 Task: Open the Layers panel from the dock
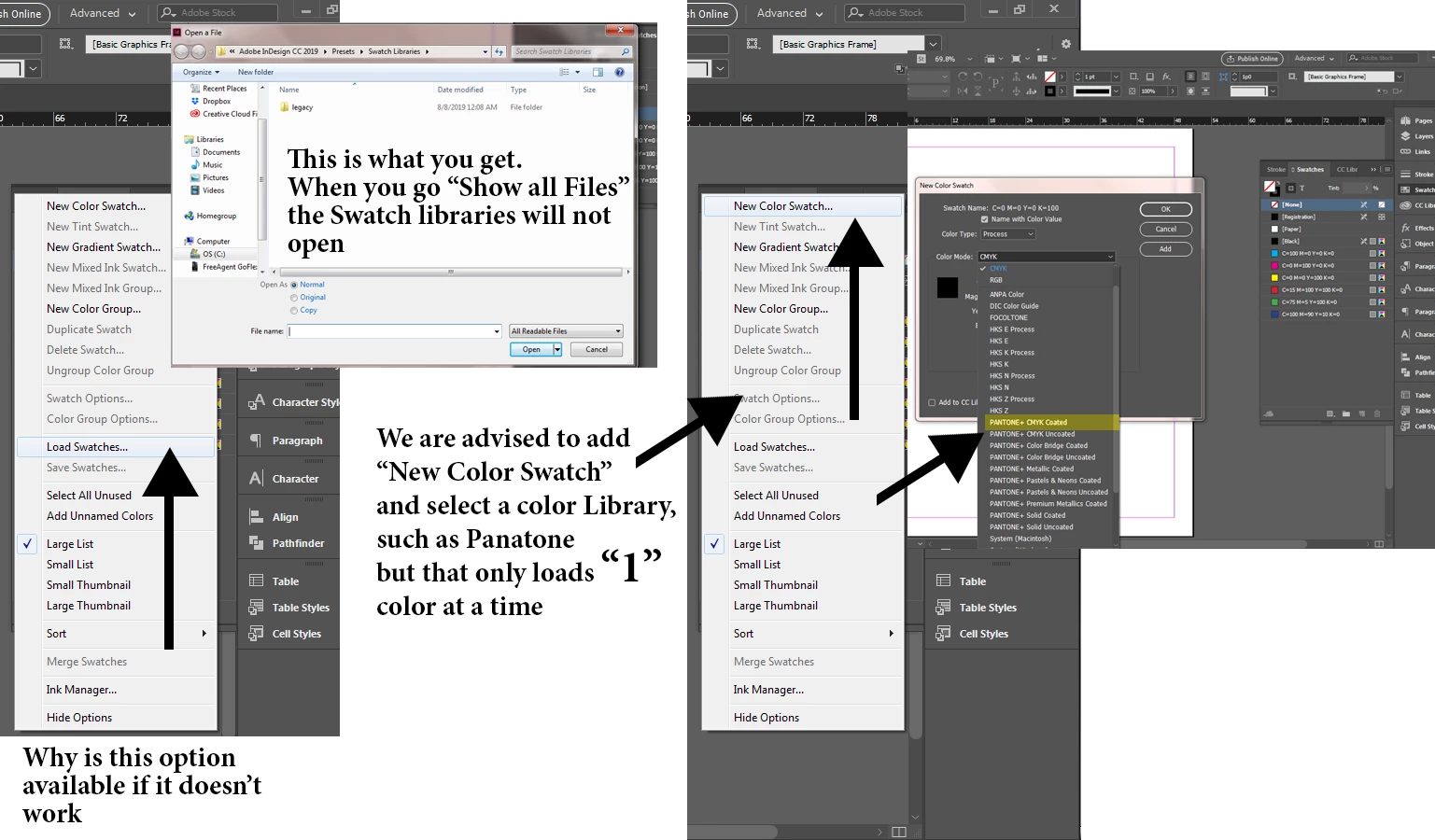tap(1416, 136)
